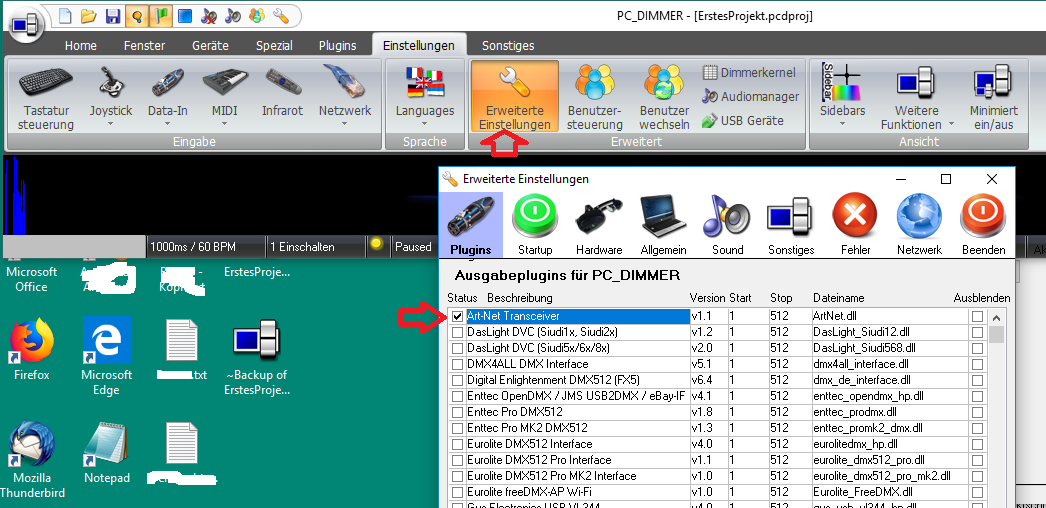The height and width of the screenshot is (508, 1046).
Task: Toggle the green flag quick-access icon
Action: point(160,15)
